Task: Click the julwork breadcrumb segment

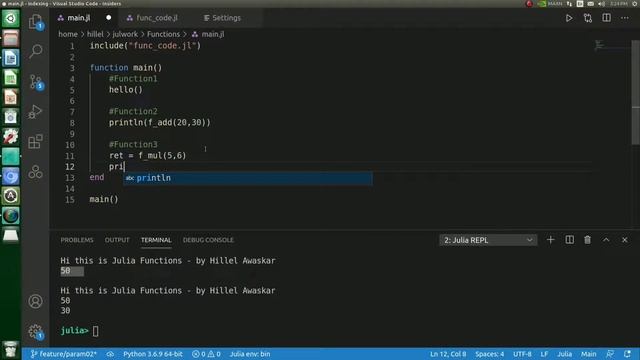Action: tap(125, 34)
